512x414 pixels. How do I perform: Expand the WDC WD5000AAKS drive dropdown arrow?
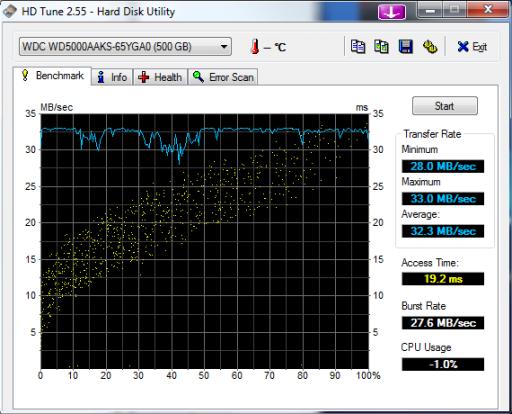[x=224, y=47]
